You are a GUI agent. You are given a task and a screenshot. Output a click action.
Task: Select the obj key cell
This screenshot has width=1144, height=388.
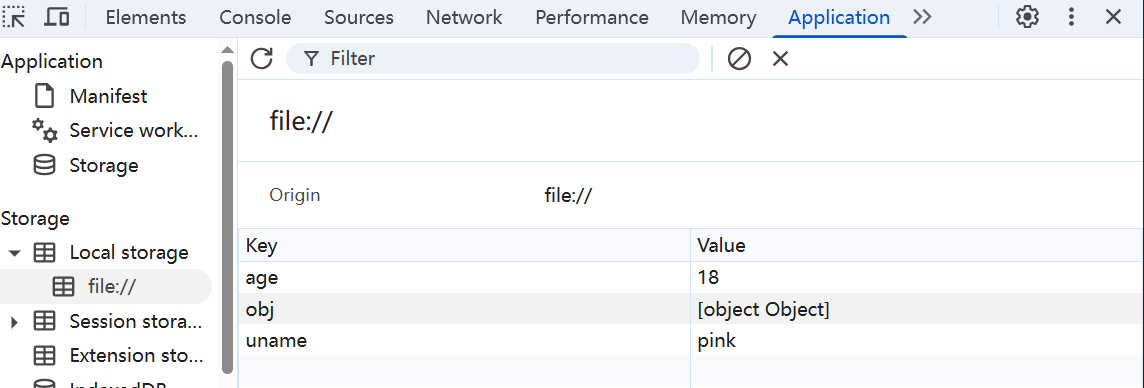[x=464, y=309]
